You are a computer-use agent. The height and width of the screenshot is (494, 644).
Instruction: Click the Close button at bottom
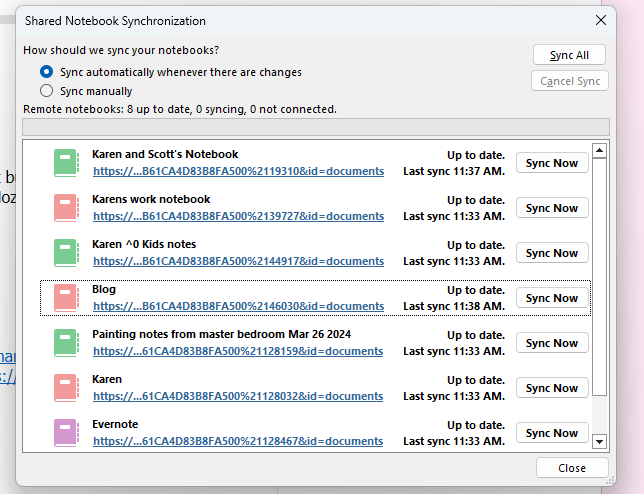(x=572, y=468)
